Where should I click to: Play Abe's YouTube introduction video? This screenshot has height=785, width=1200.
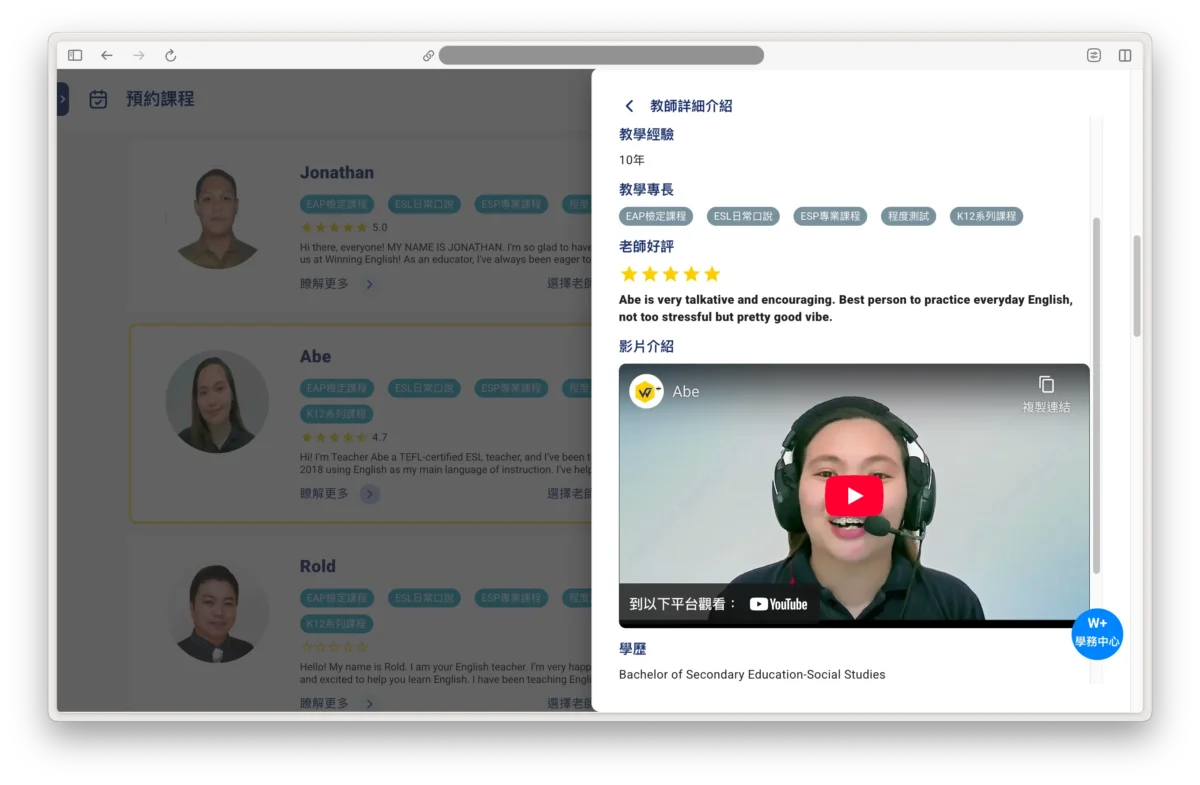pos(853,496)
